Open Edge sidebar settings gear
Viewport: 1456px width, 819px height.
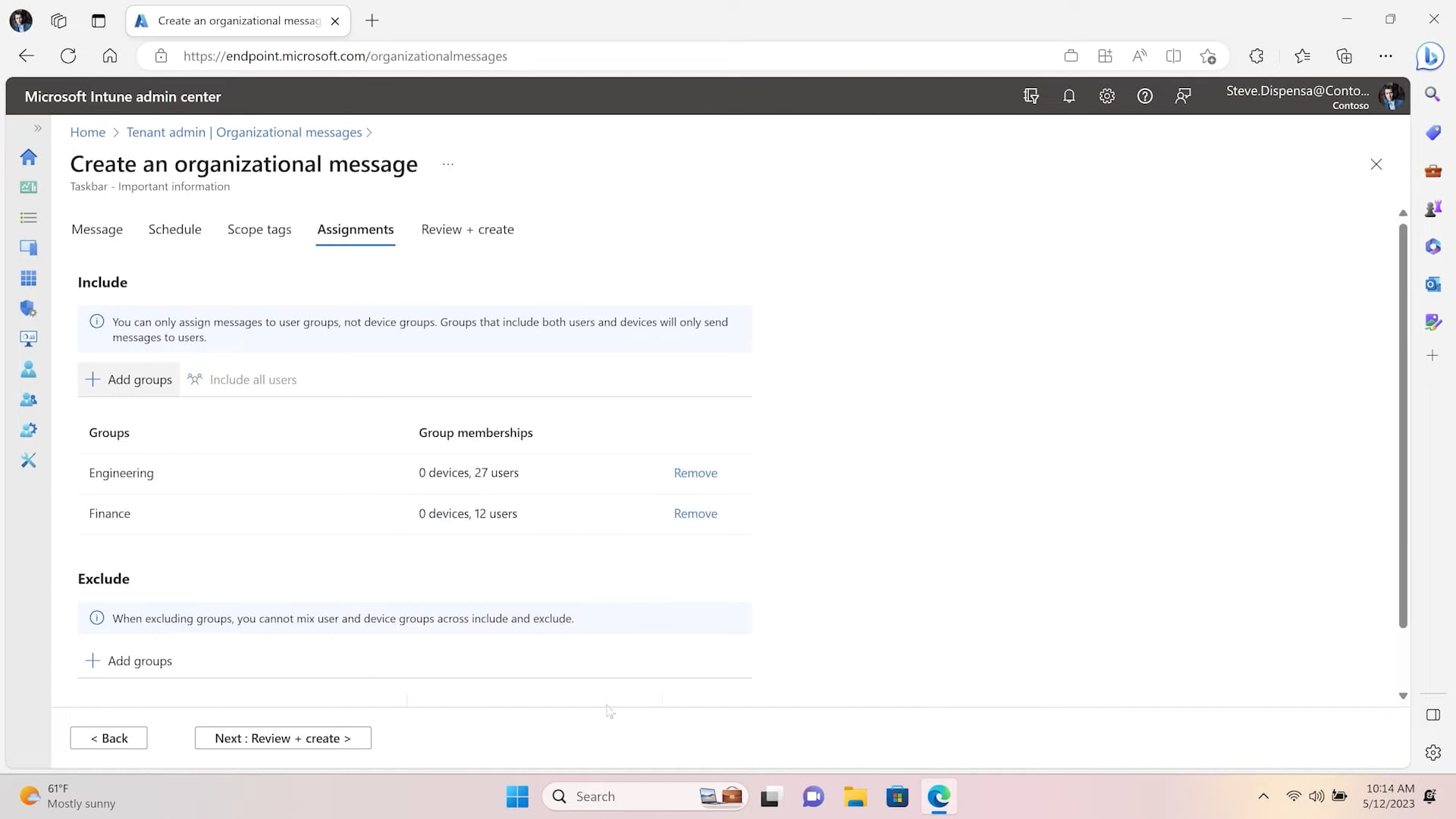tap(1432, 752)
